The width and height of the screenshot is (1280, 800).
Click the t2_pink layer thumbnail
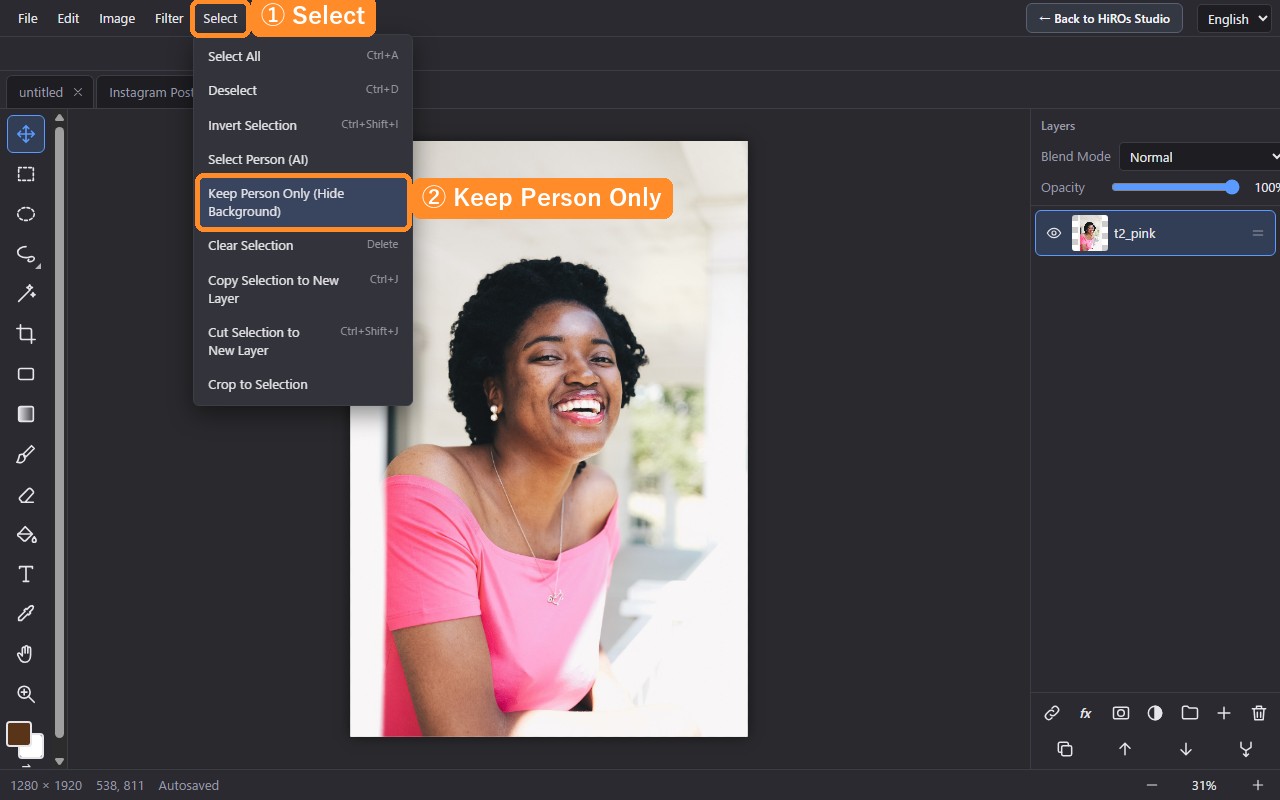pyautogui.click(x=1090, y=233)
